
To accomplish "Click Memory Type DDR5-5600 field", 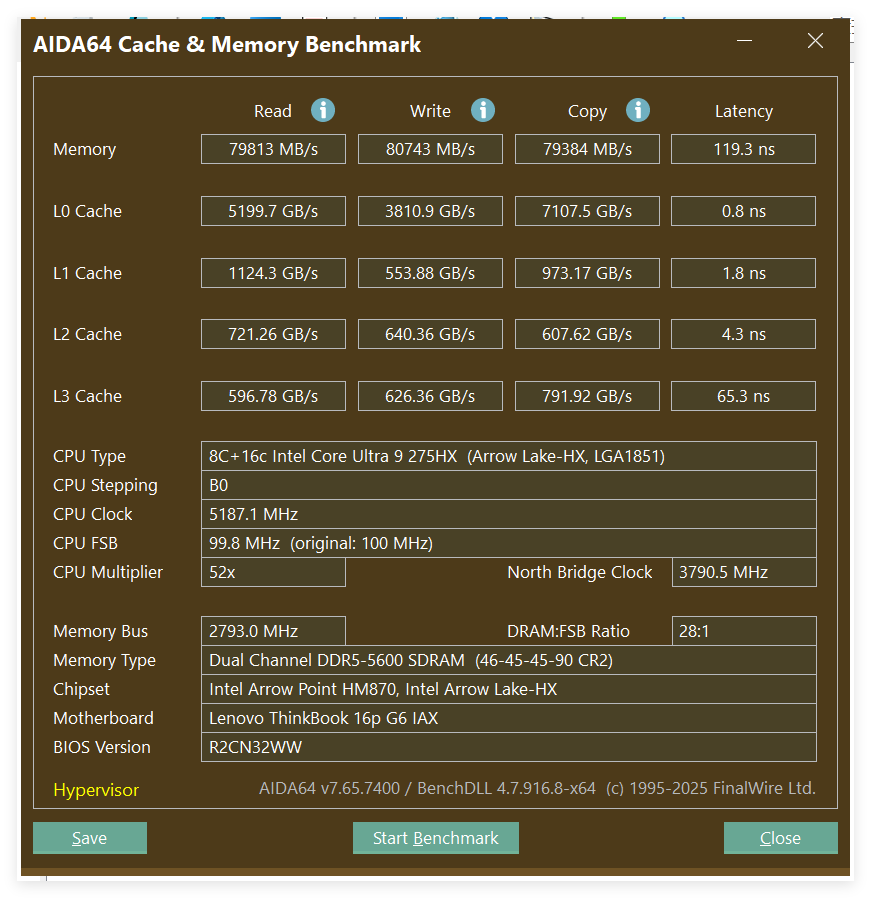I will tap(509, 660).
